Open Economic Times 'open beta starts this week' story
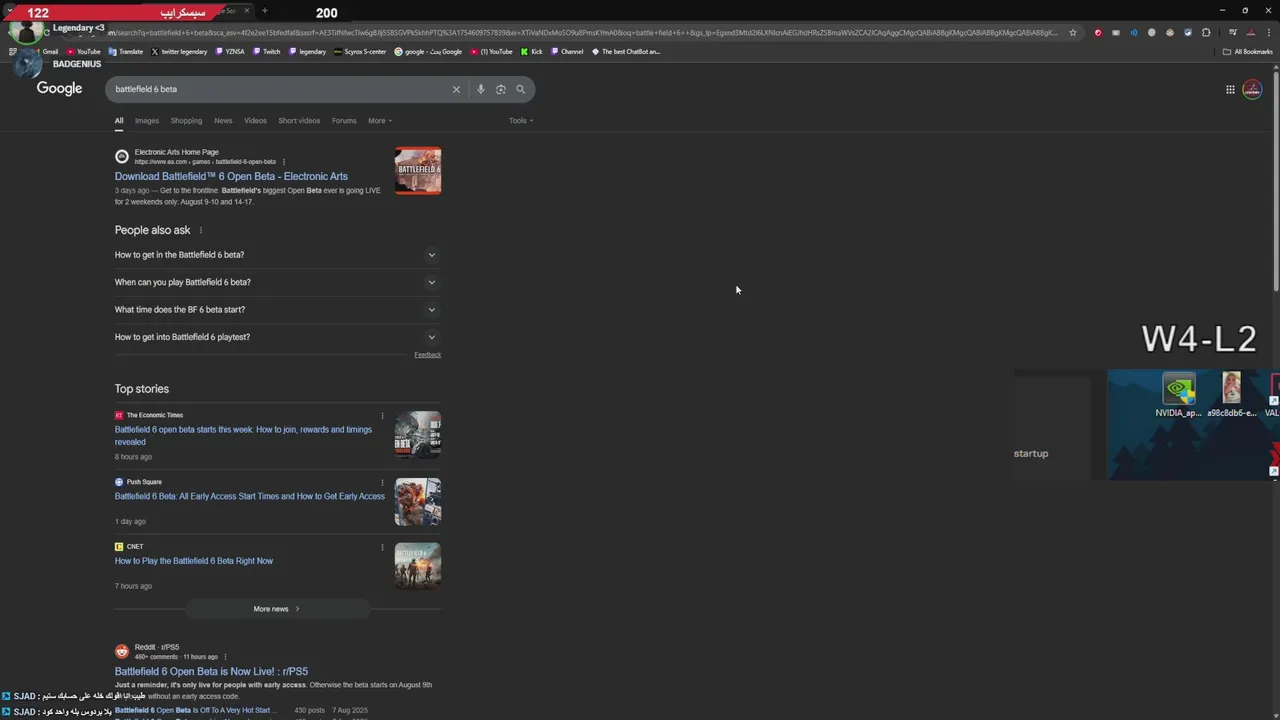1280x720 pixels. (243, 435)
